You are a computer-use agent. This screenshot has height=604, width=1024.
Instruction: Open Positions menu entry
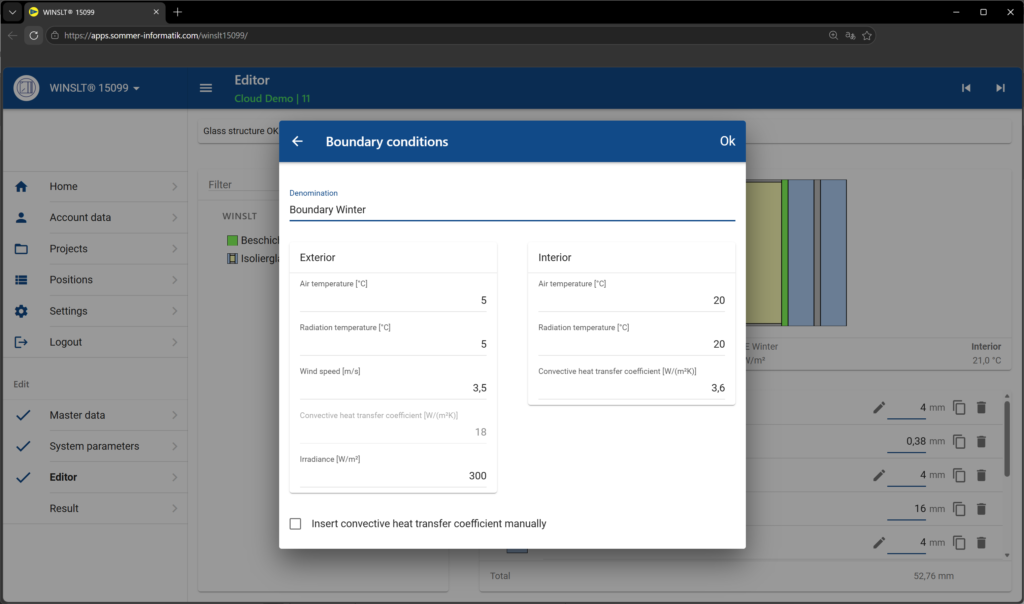95,279
